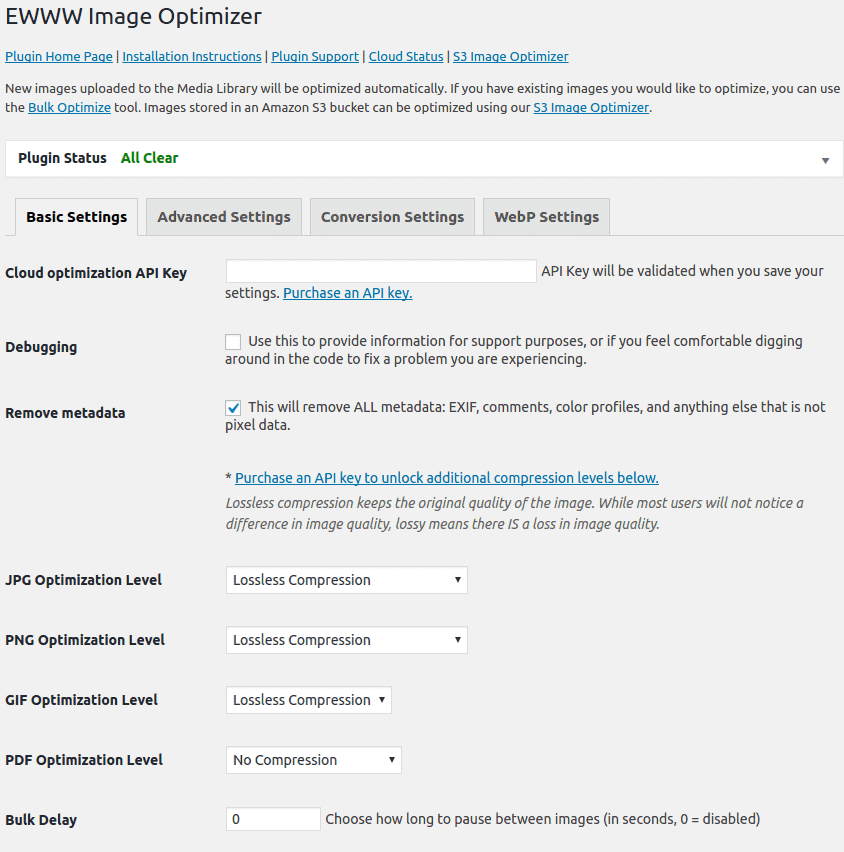Screen dimensions: 844x852
Task: Disable the Remove metadata checkbox
Action: pyautogui.click(x=233, y=407)
